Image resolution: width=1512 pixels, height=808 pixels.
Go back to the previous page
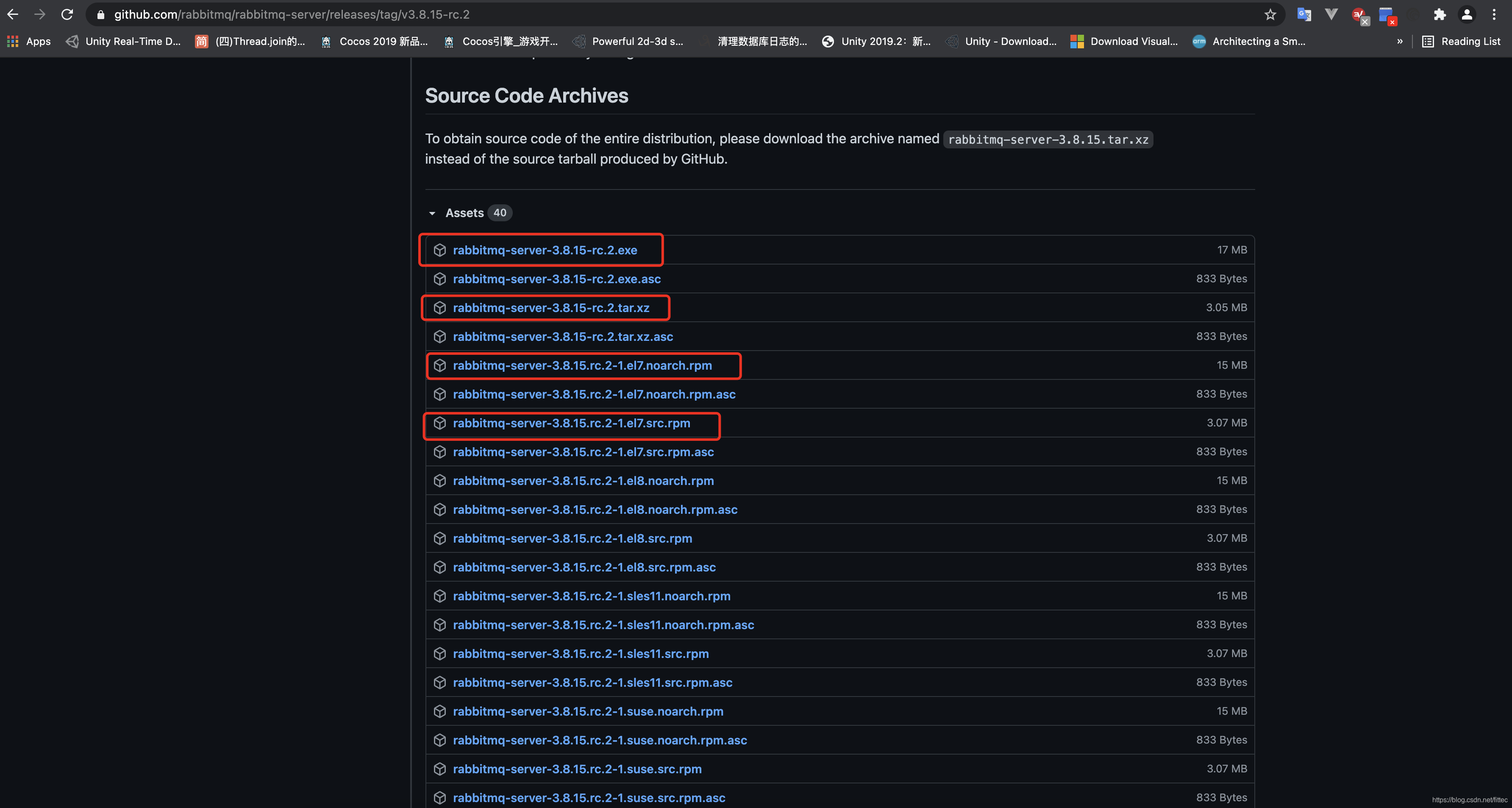click(x=13, y=14)
